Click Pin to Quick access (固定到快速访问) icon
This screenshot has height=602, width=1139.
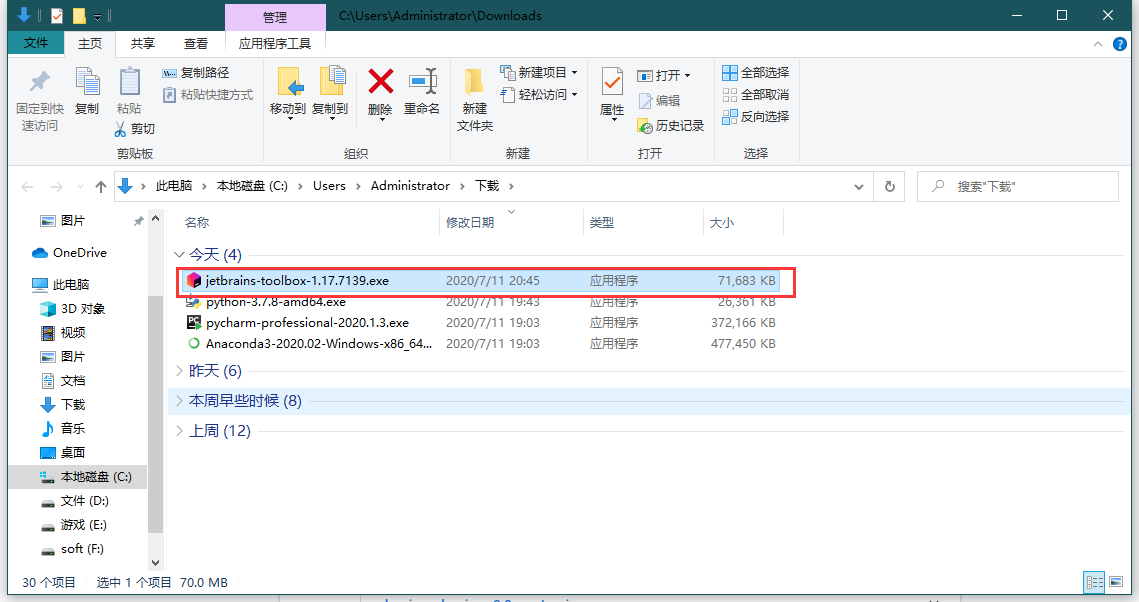tap(40, 83)
